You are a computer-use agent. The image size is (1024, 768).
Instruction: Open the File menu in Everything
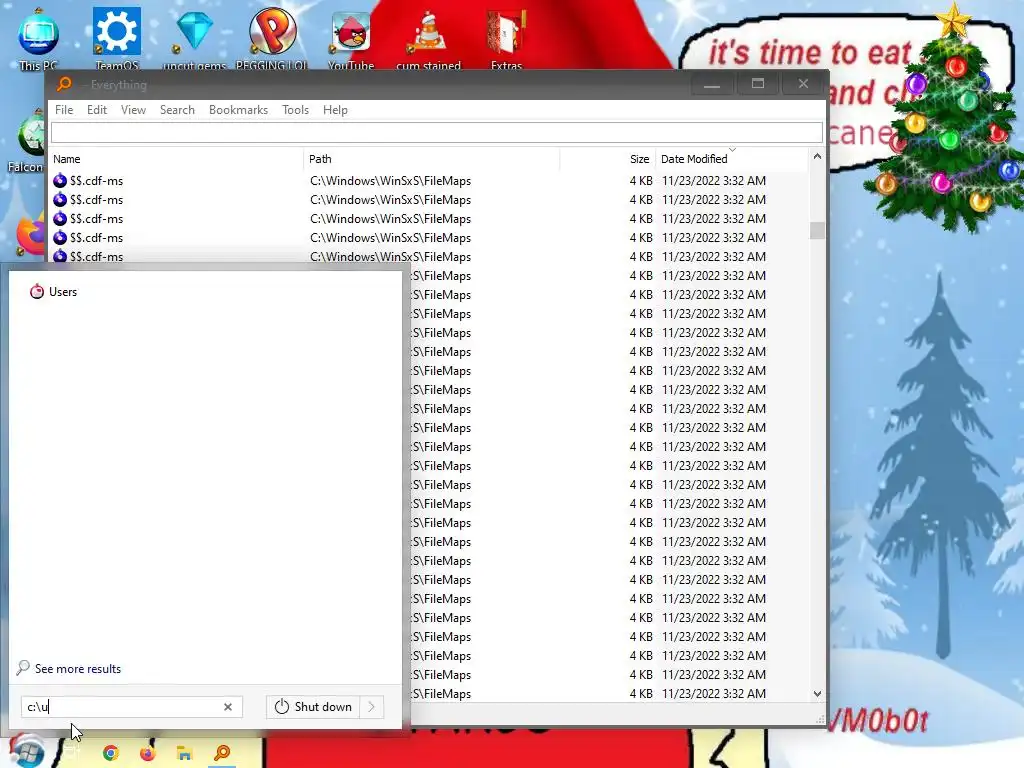pos(64,110)
